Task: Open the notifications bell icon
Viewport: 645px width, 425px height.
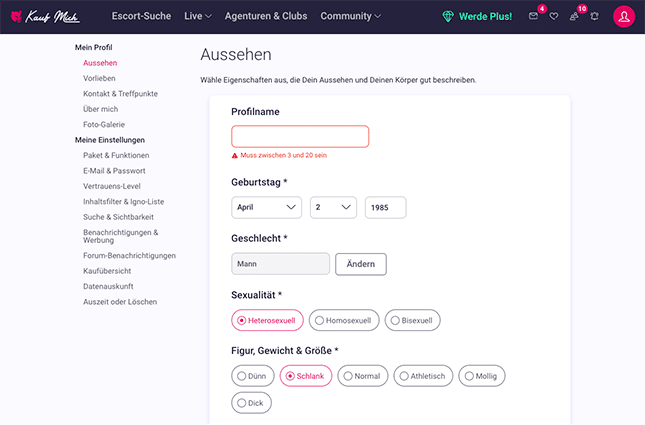Action: 595,17
